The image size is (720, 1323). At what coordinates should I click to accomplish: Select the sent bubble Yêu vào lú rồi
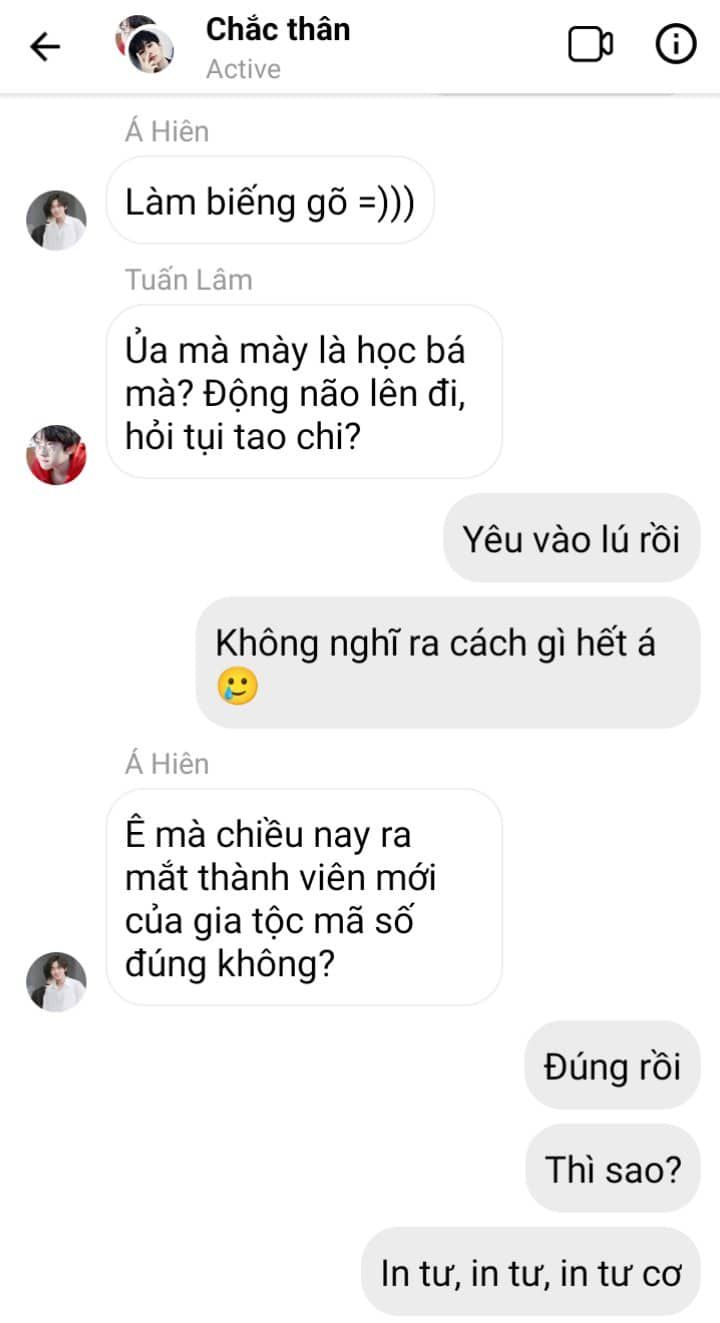(x=571, y=538)
